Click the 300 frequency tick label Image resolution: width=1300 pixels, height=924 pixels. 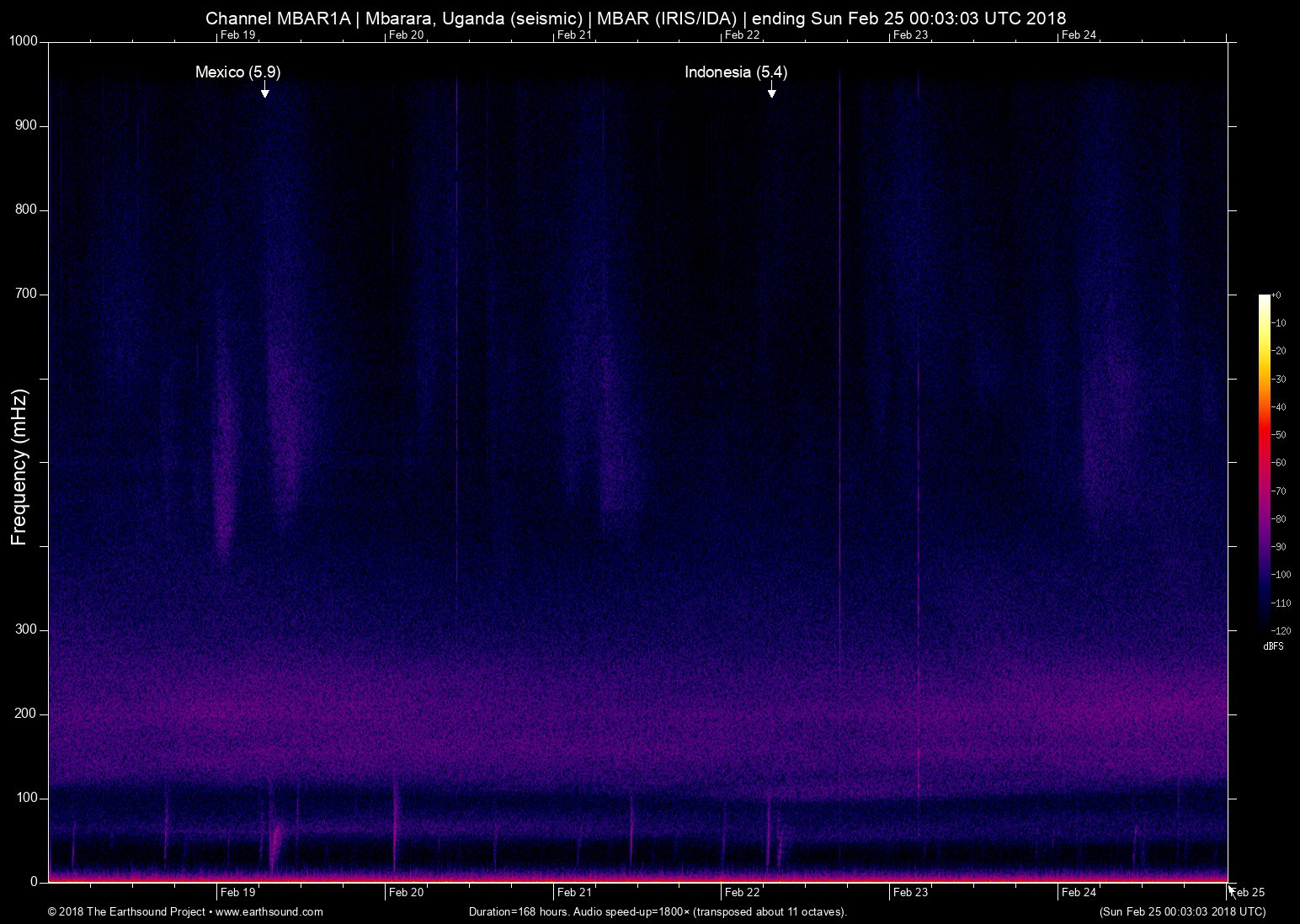(x=25, y=628)
